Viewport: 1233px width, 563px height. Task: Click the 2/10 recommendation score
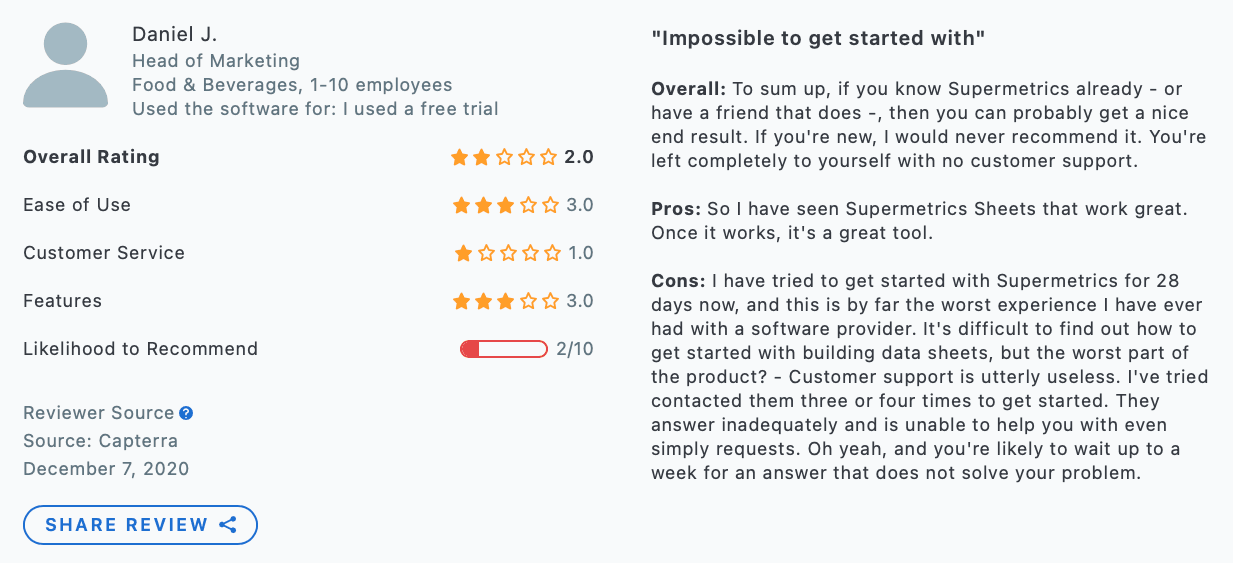[x=575, y=349]
